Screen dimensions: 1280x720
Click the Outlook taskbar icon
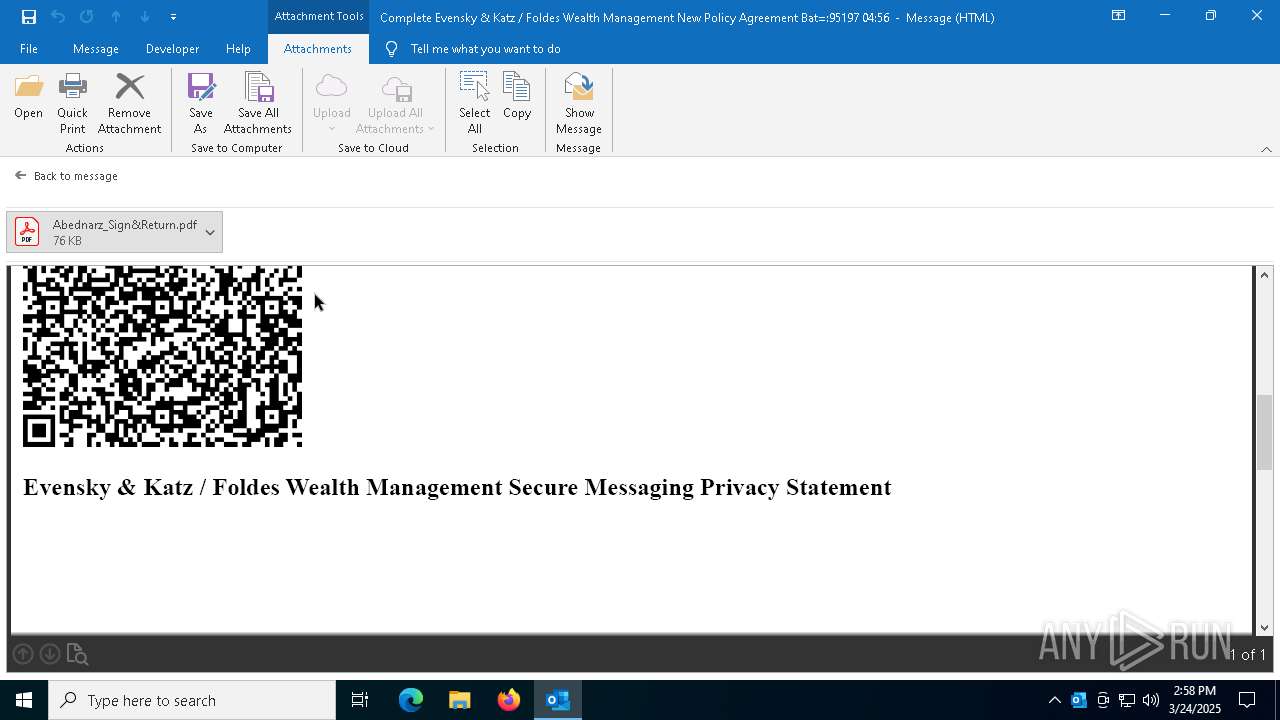[558, 700]
